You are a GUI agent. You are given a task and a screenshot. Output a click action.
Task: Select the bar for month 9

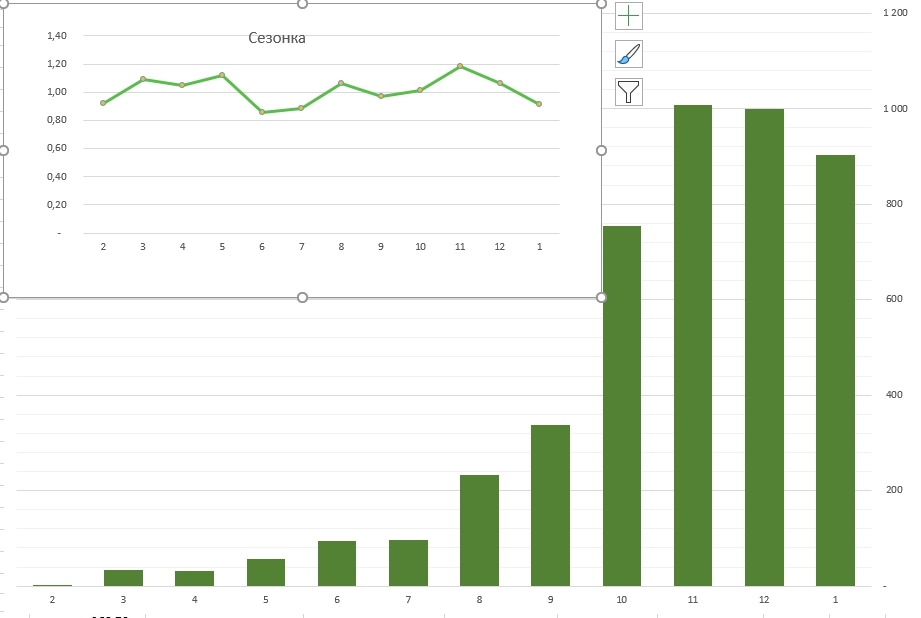click(x=550, y=505)
